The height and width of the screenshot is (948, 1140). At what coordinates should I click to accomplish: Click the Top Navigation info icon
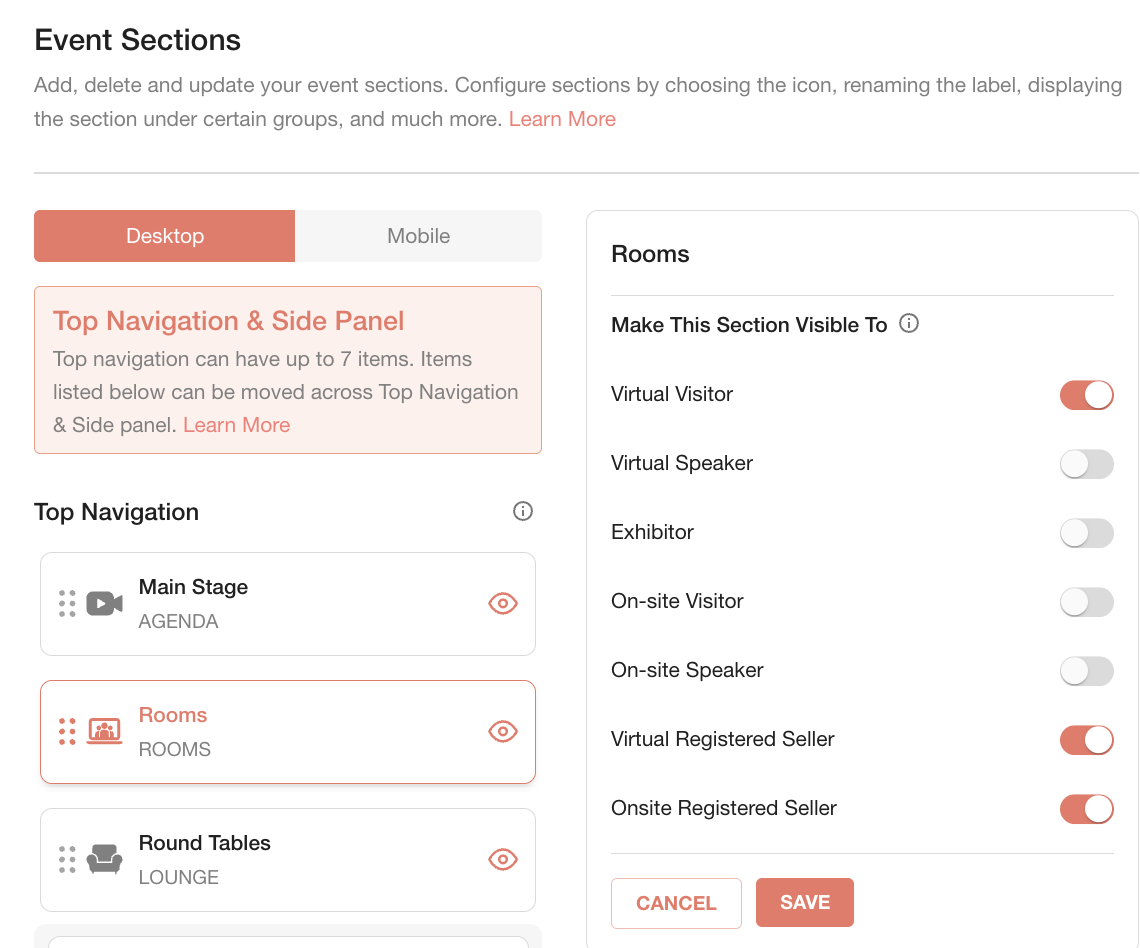tap(522, 512)
